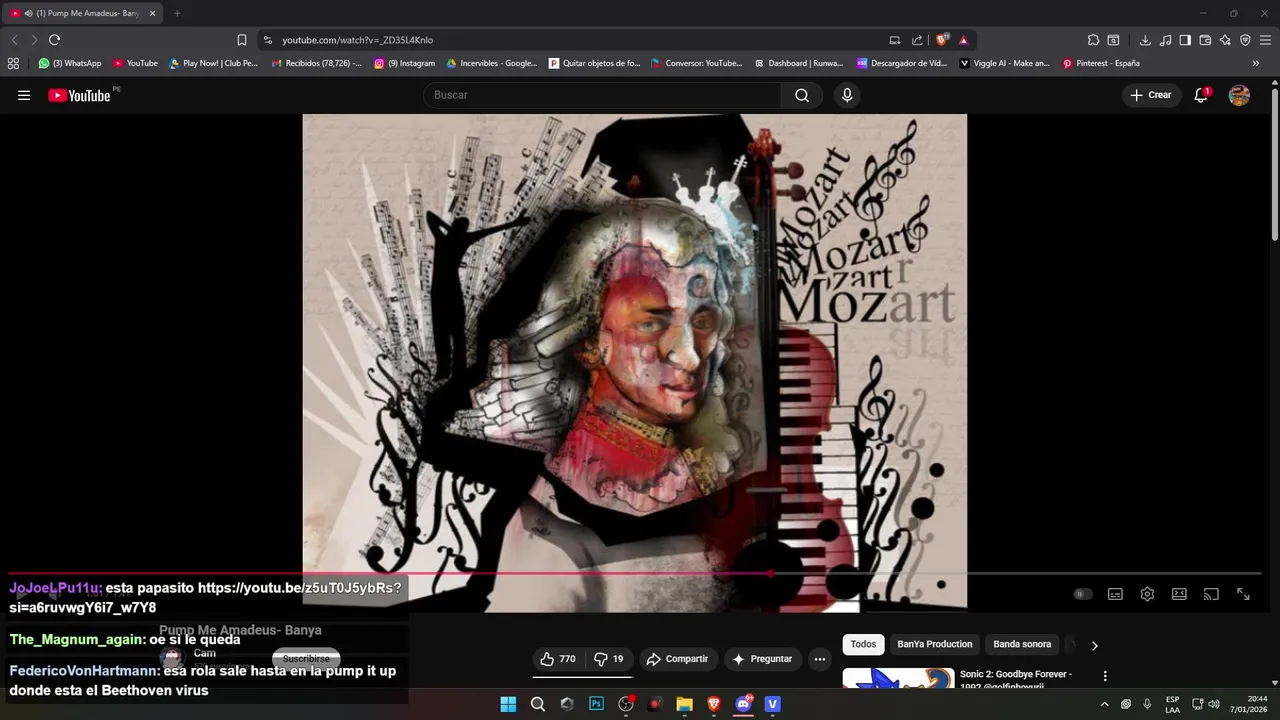The height and width of the screenshot is (720, 1280).
Task: Show more filter chips with right arrow
Action: point(1094,645)
